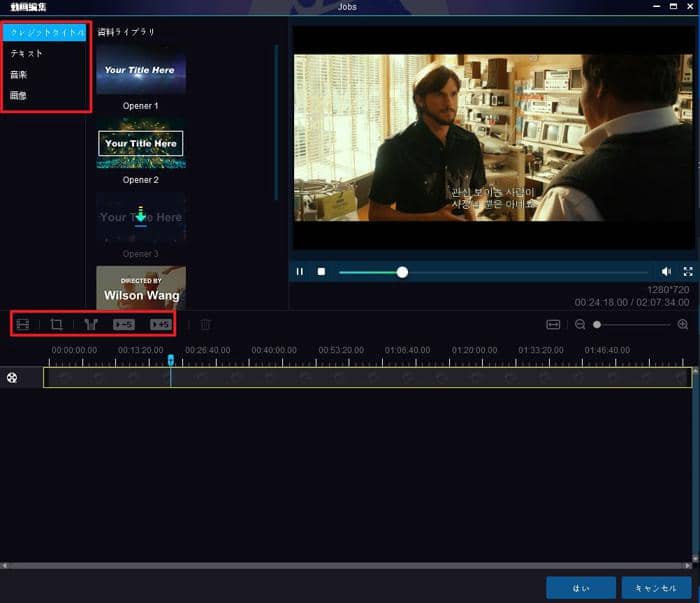Screen dimensions: 700x603
Task: Click the timeline zoom slider handle
Action: (597, 324)
